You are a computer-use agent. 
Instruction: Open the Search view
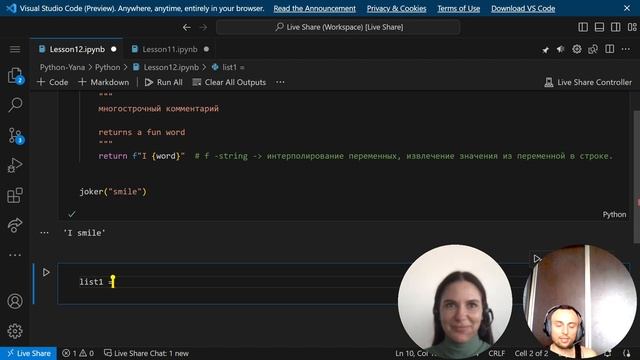(x=15, y=105)
